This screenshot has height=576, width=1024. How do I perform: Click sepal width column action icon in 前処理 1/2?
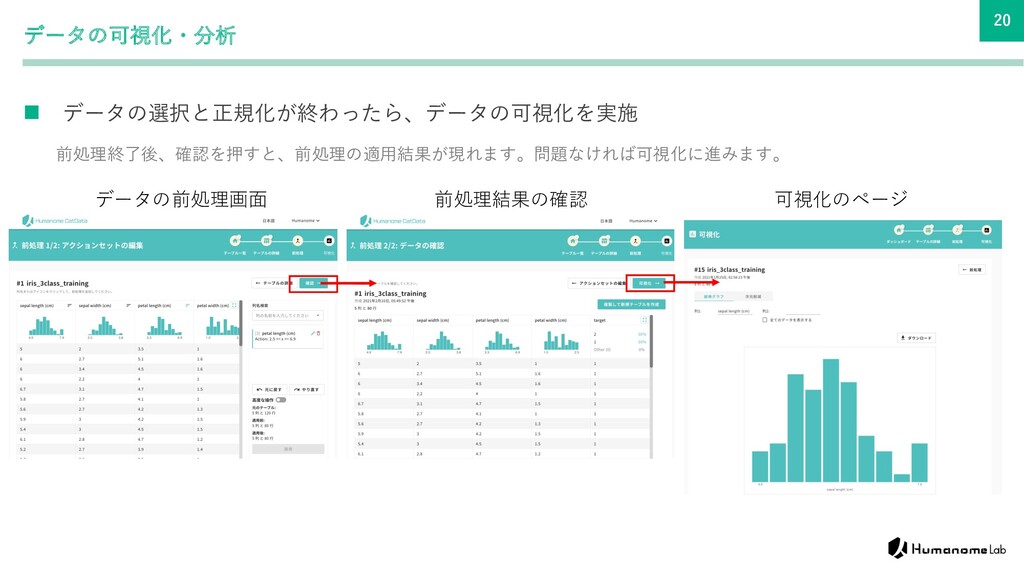[128, 305]
